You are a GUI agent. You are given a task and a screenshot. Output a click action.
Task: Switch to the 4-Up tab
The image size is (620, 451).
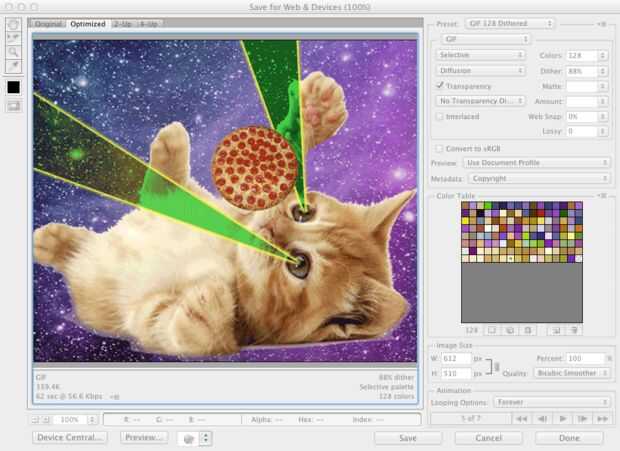[x=149, y=24]
